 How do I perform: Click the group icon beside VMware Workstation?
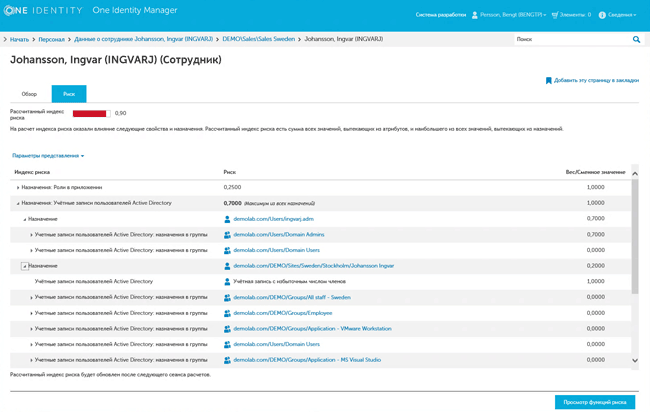tap(227, 329)
